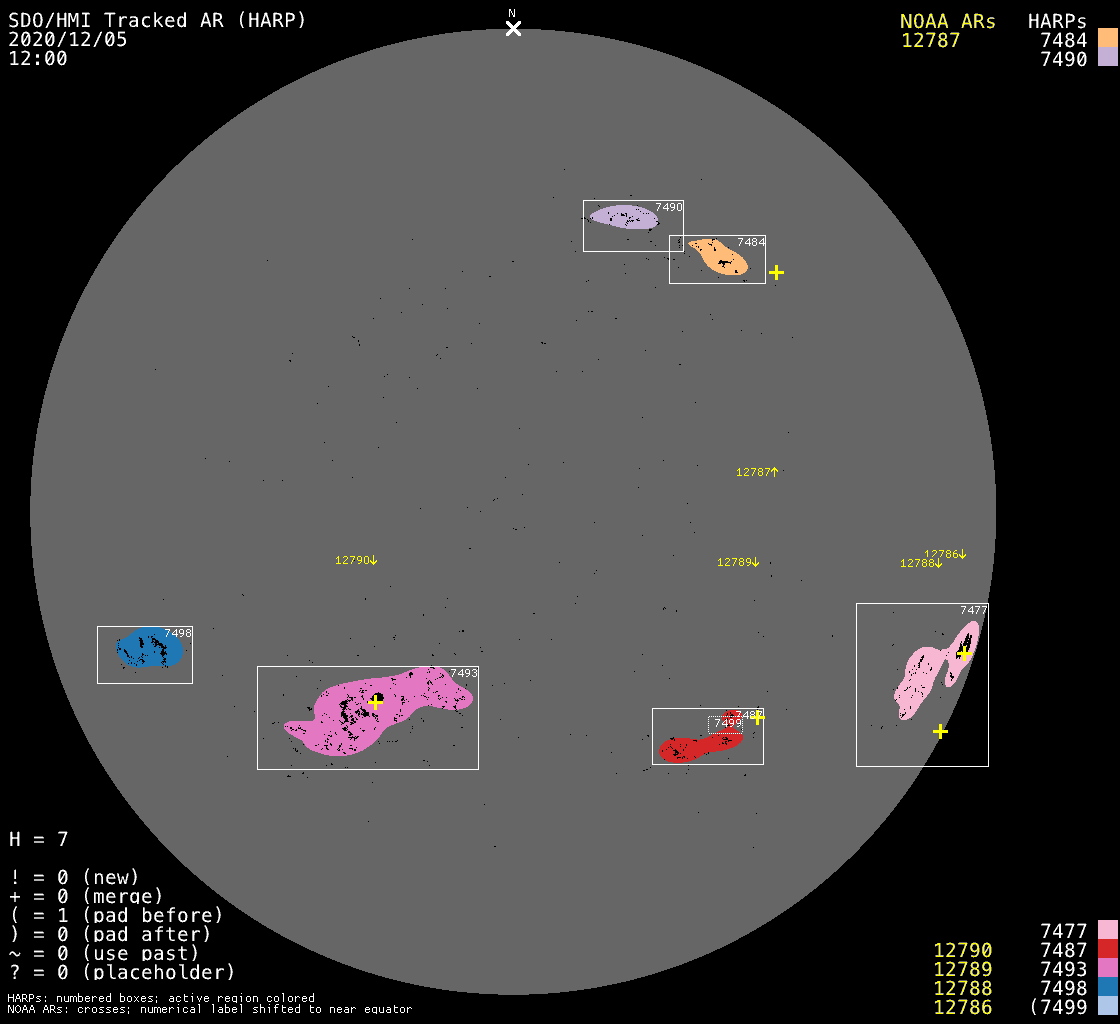Click the yellow cross below pink region 7477
This screenshot has width=1120, height=1024.
(940, 731)
